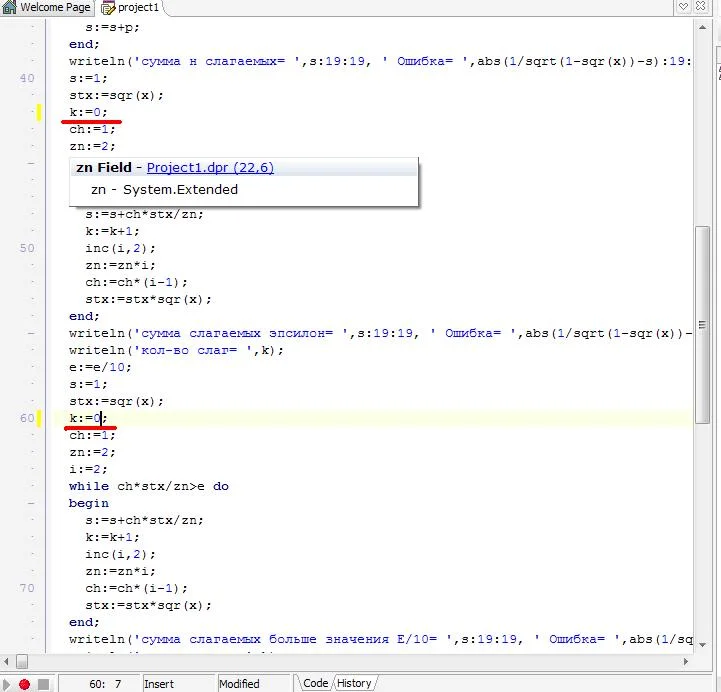Click the 'кол-во слаг=' writeln line
721x692 pixels.
(x=176, y=350)
